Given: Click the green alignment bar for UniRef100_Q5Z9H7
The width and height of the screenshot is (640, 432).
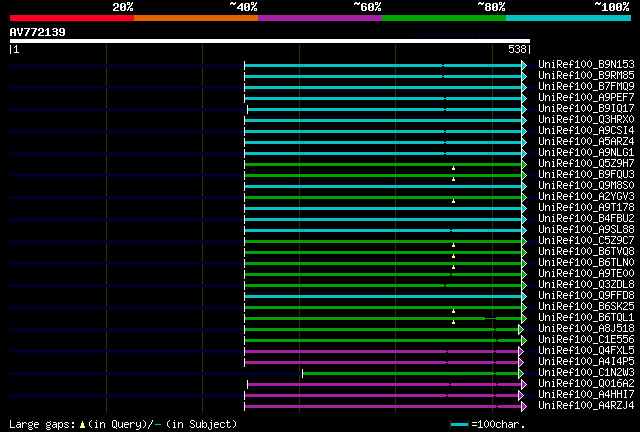Looking at the screenshot, I should tap(383, 165).
